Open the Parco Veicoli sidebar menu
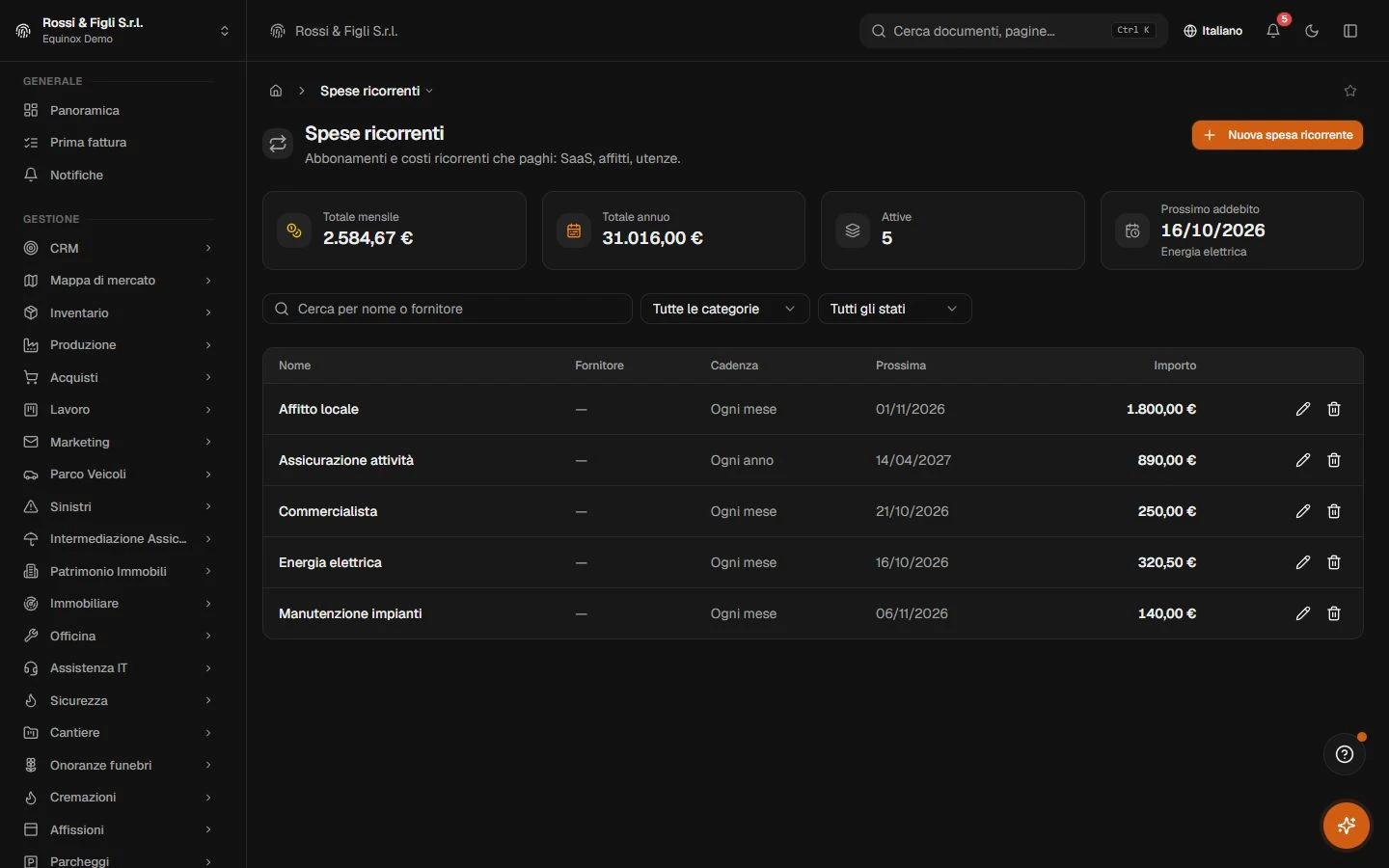Image resolution: width=1389 pixels, height=868 pixels. click(x=118, y=475)
